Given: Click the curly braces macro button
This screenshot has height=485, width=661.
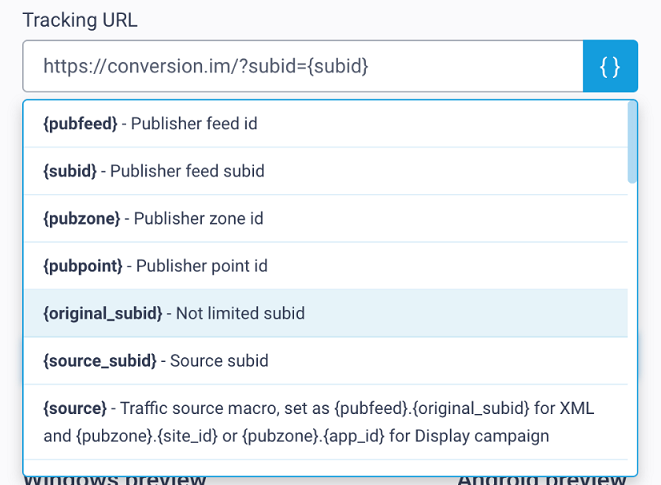Looking at the screenshot, I should click(x=610, y=66).
